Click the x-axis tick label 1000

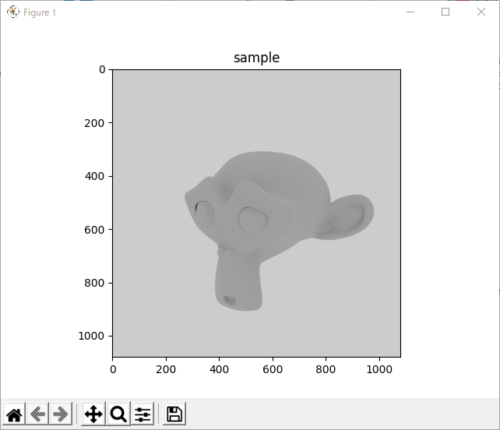(x=379, y=369)
